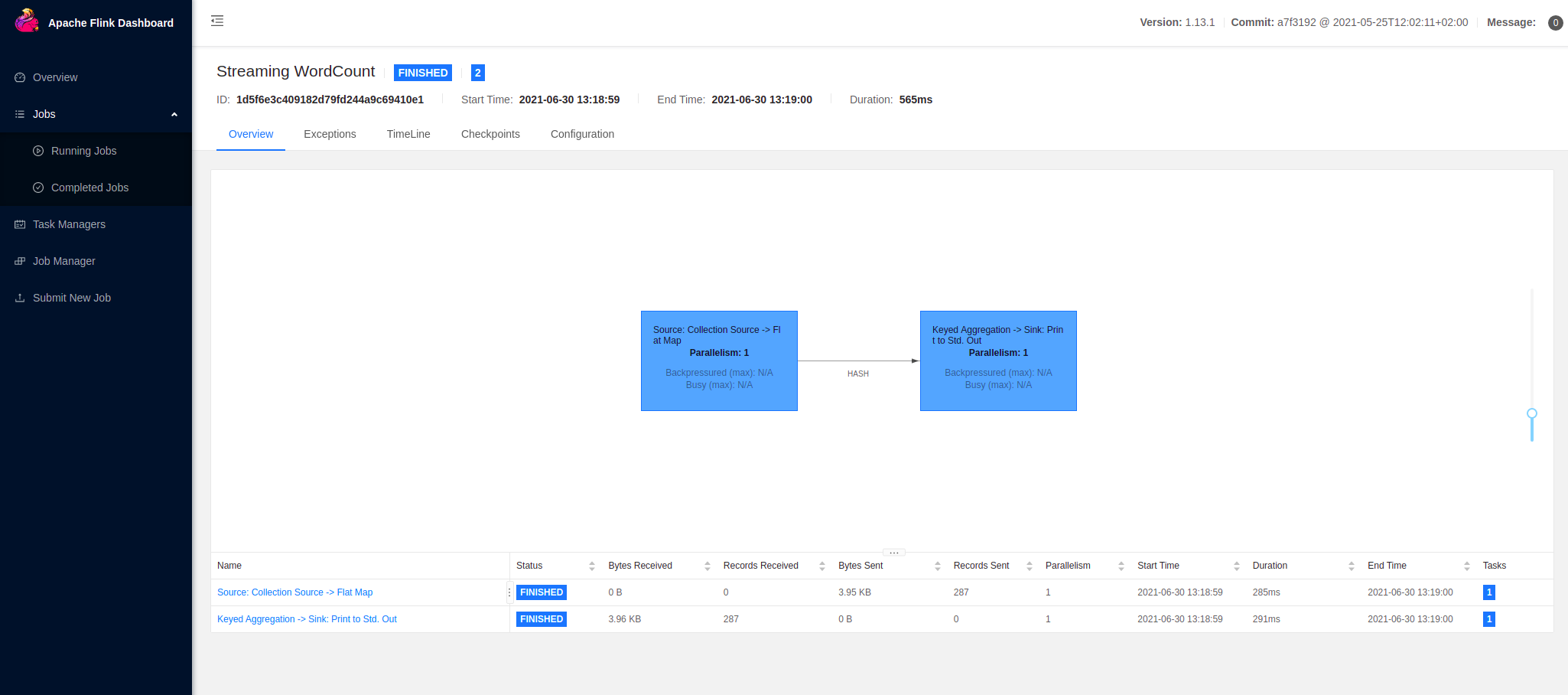The height and width of the screenshot is (695, 1568).
Task: Click the Task Managers sidebar icon
Action: click(19, 224)
